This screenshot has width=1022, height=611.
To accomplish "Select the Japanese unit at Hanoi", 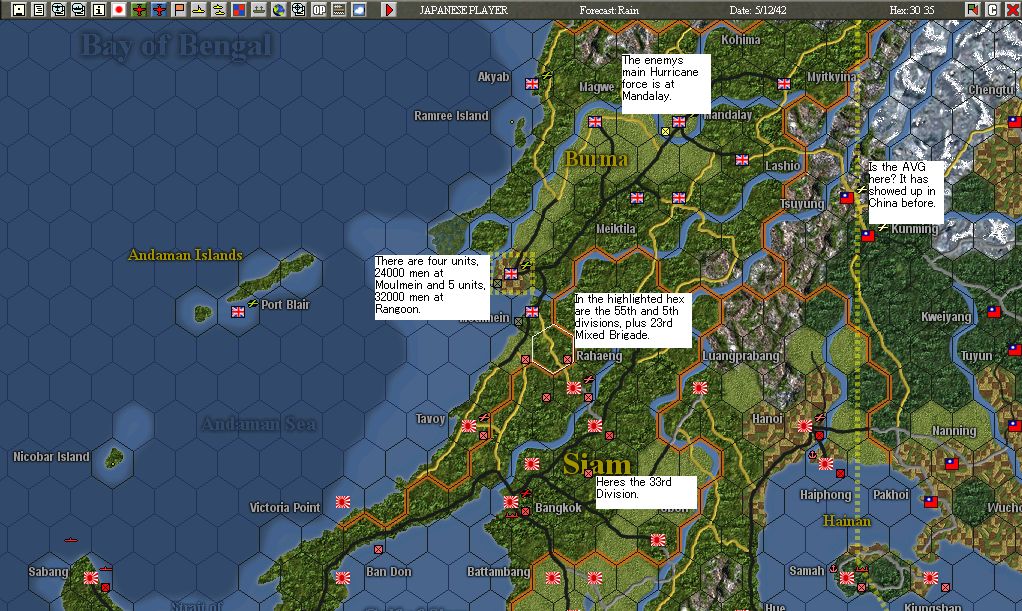I will point(805,426).
